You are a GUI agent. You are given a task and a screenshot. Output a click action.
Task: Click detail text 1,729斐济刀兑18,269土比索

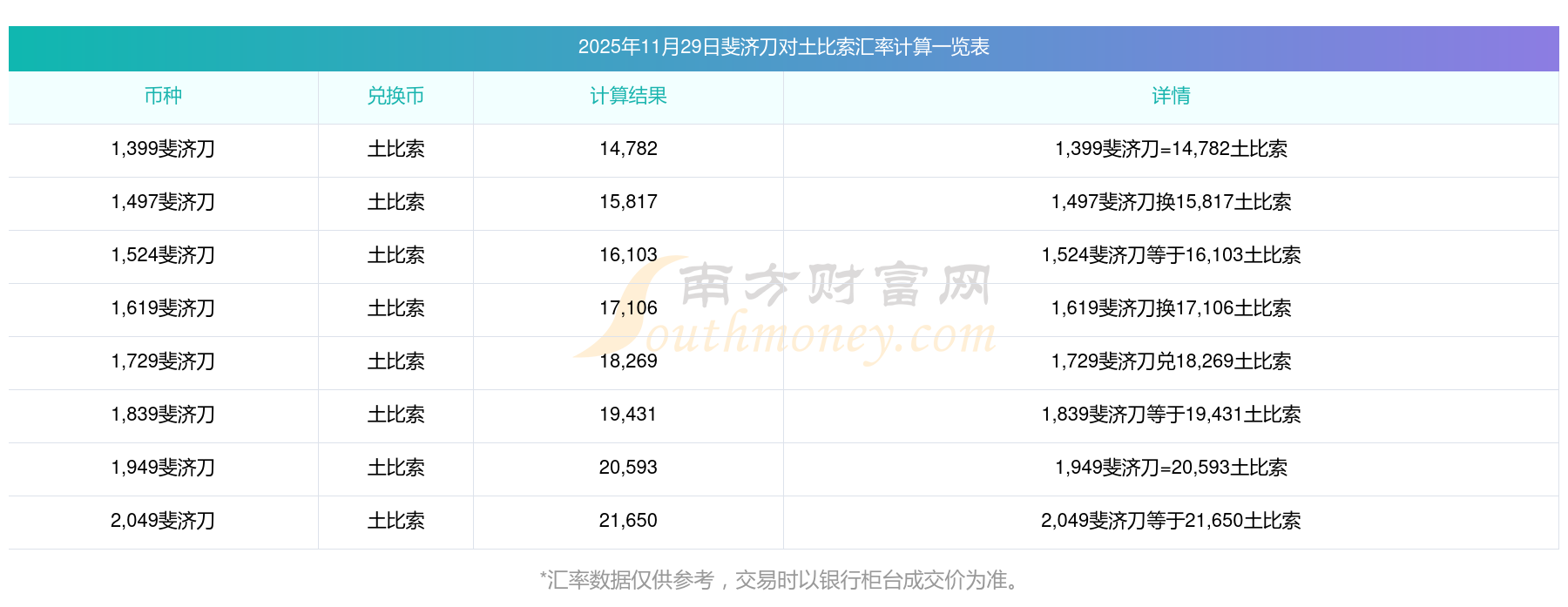click(1171, 361)
